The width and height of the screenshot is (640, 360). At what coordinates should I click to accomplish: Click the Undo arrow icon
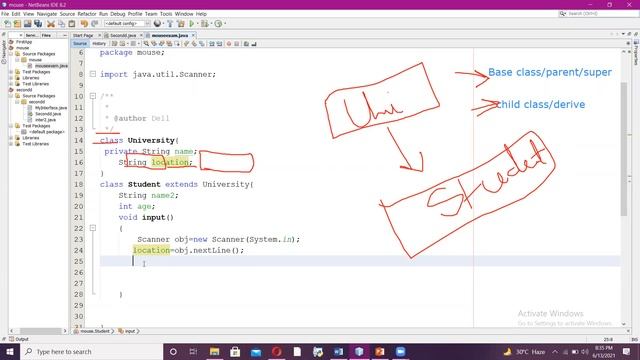coord(84,24)
